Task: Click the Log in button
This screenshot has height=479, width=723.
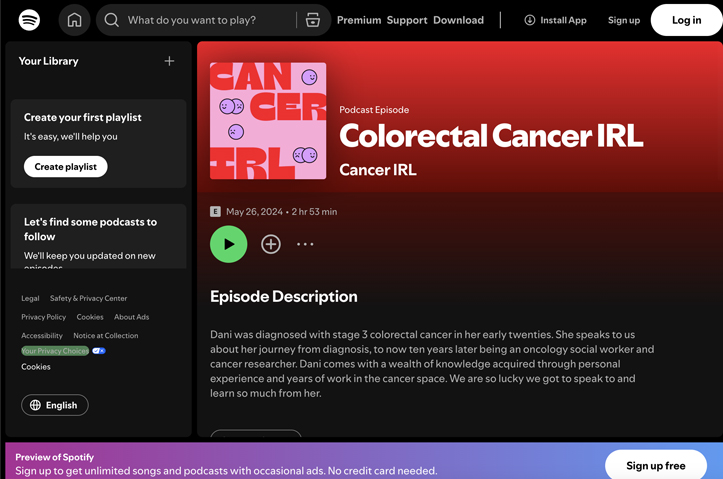Action: click(x=686, y=20)
